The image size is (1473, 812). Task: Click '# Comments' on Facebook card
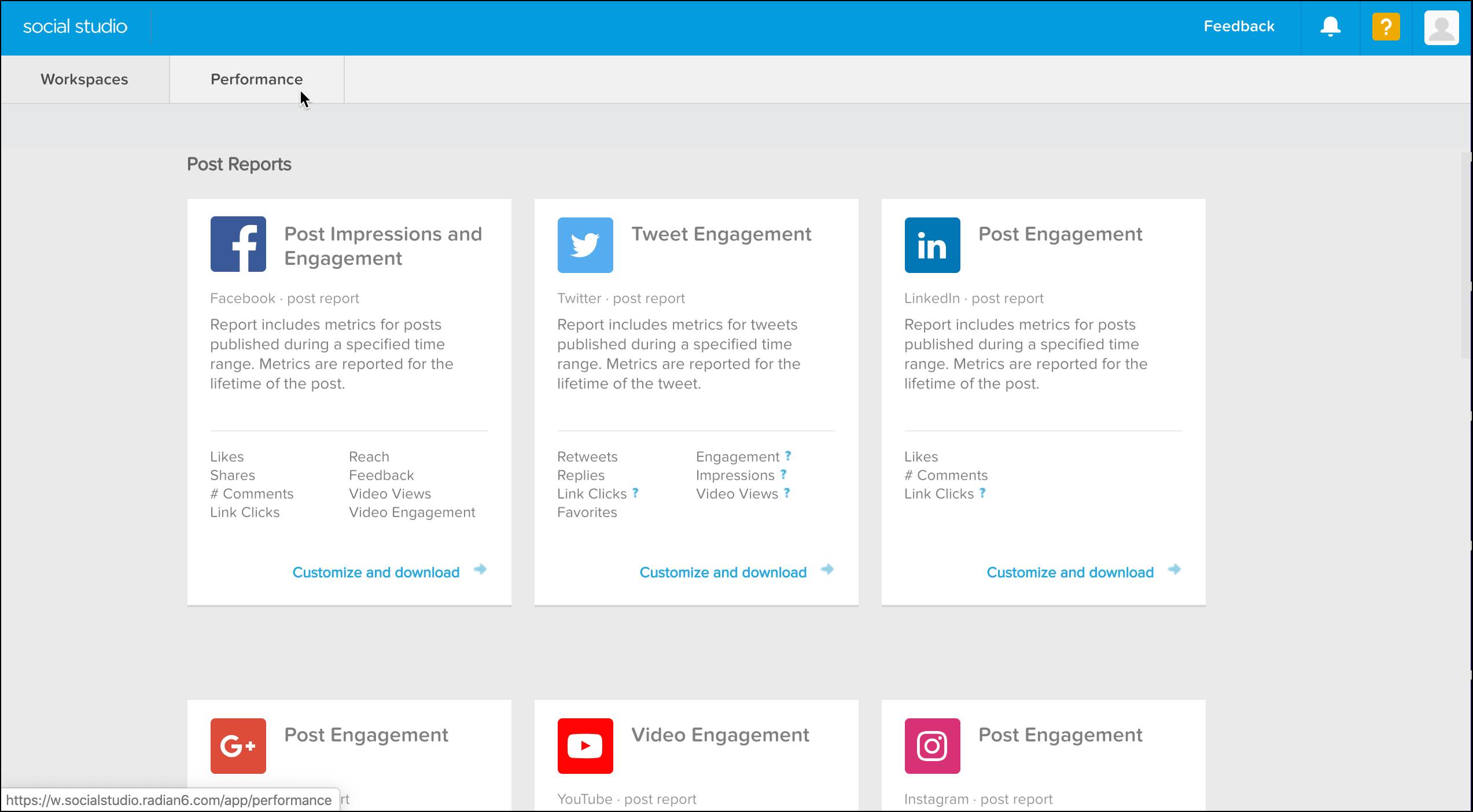click(252, 494)
